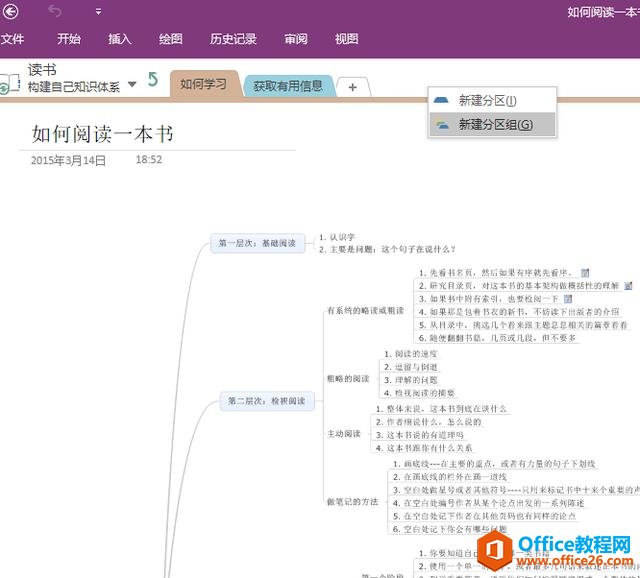Image resolution: width=640 pixels, height=578 pixels.
Task: Click the undo arrow in quick access
Action: pos(55,12)
